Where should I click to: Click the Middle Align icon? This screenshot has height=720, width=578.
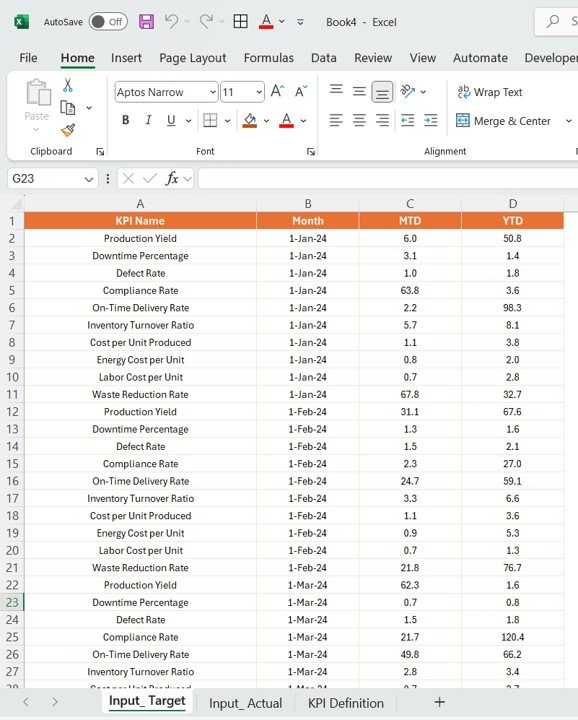(x=359, y=91)
